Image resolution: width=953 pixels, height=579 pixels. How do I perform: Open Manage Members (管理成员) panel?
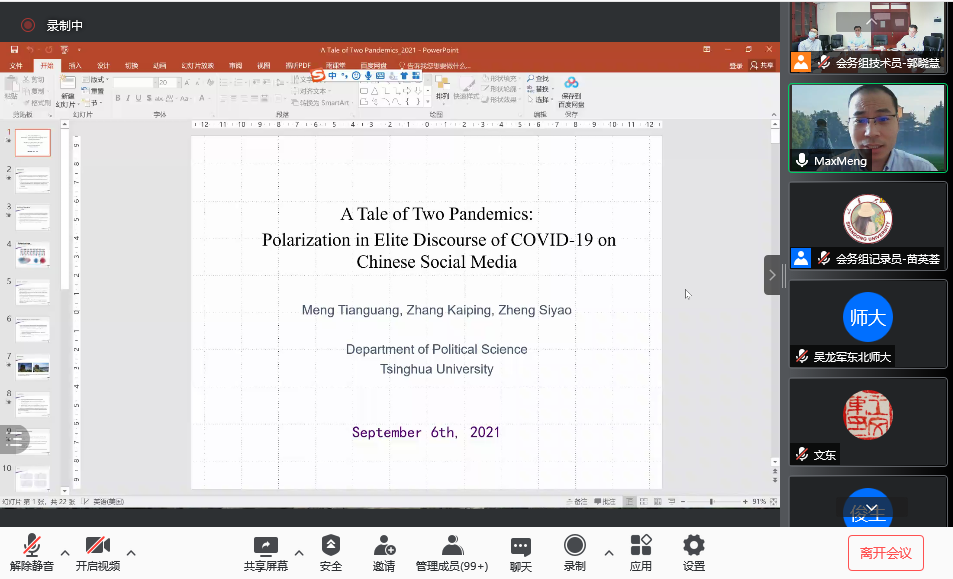(452, 546)
